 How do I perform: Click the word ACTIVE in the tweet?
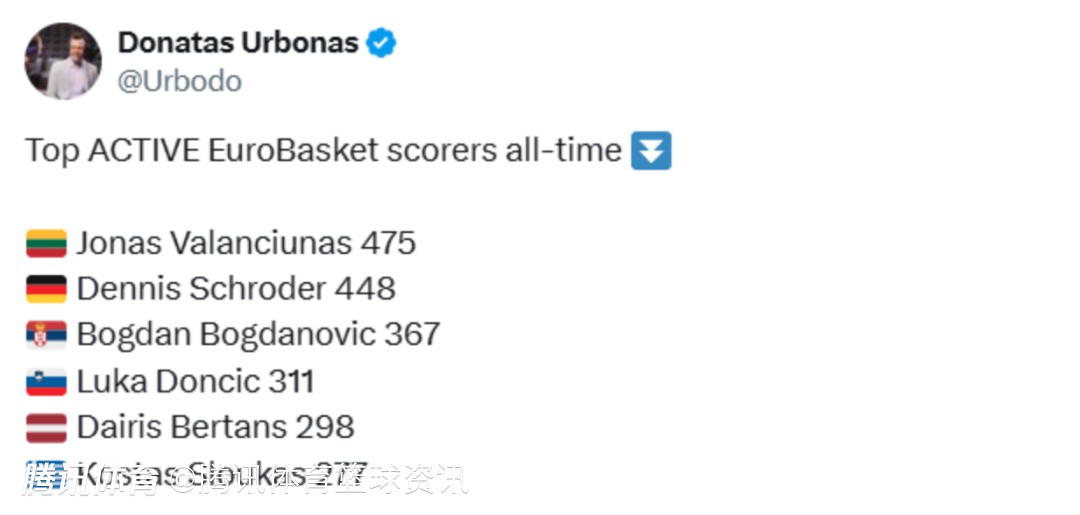click(143, 151)
